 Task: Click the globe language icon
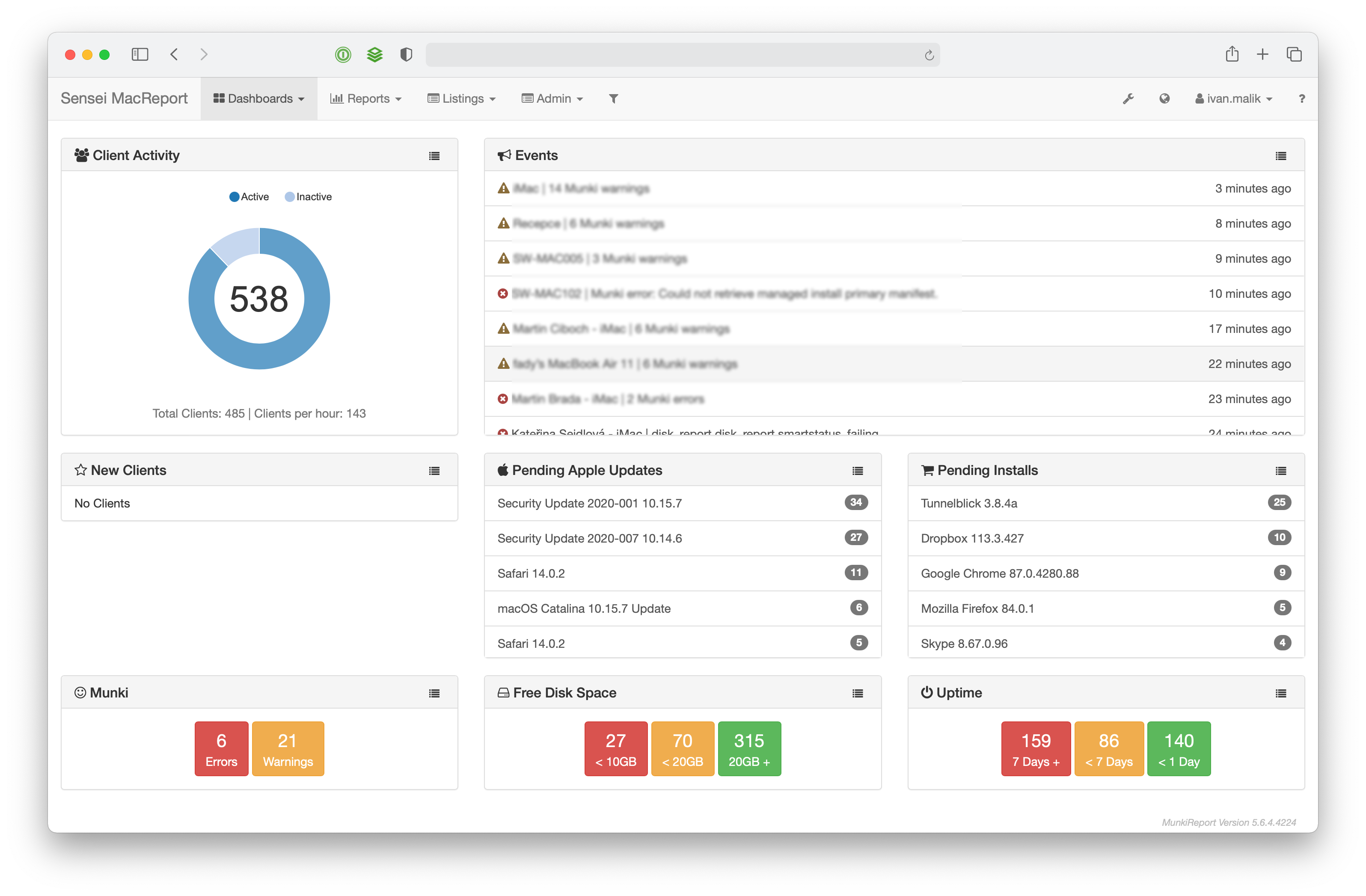point(1164,99)
